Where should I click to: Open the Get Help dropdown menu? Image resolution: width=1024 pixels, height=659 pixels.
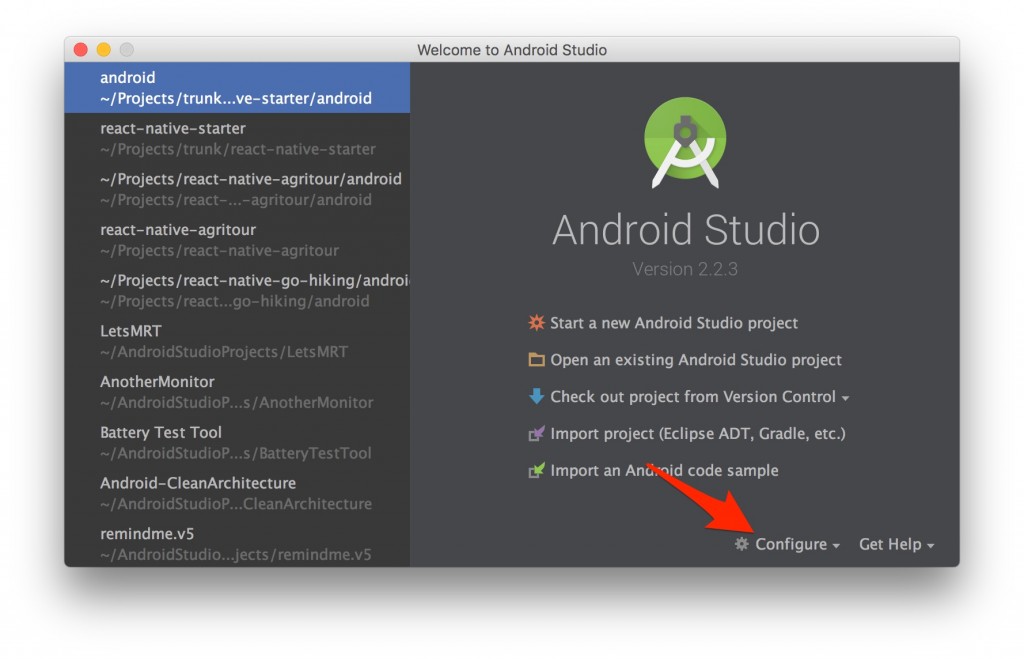tap(897, 544)
